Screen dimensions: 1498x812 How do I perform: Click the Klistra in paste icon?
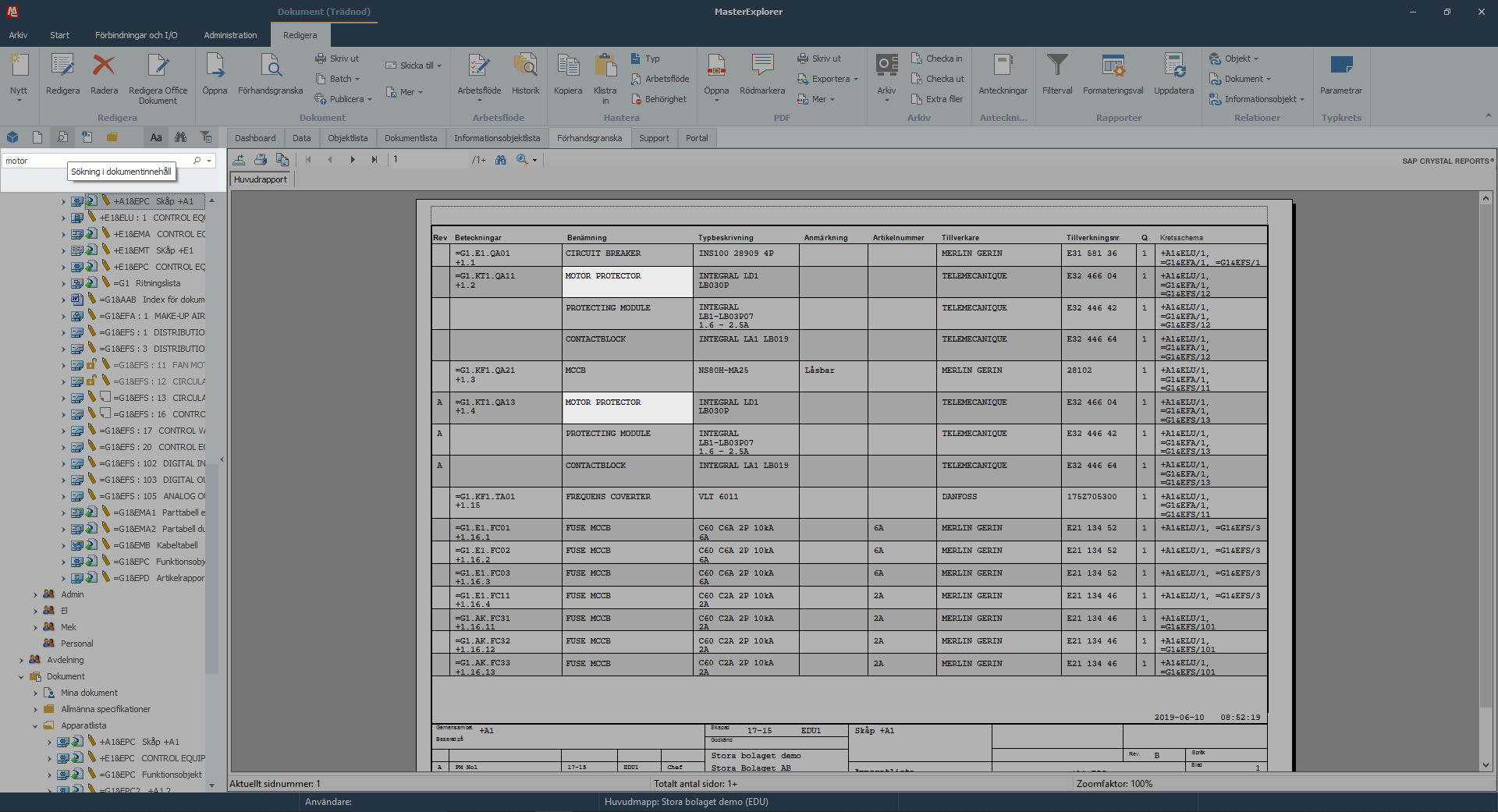tap(605, 66)
